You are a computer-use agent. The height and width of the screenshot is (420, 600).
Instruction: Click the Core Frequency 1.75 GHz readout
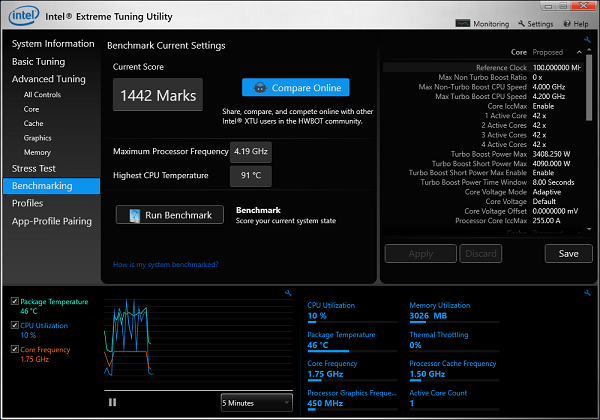(352, 370)
